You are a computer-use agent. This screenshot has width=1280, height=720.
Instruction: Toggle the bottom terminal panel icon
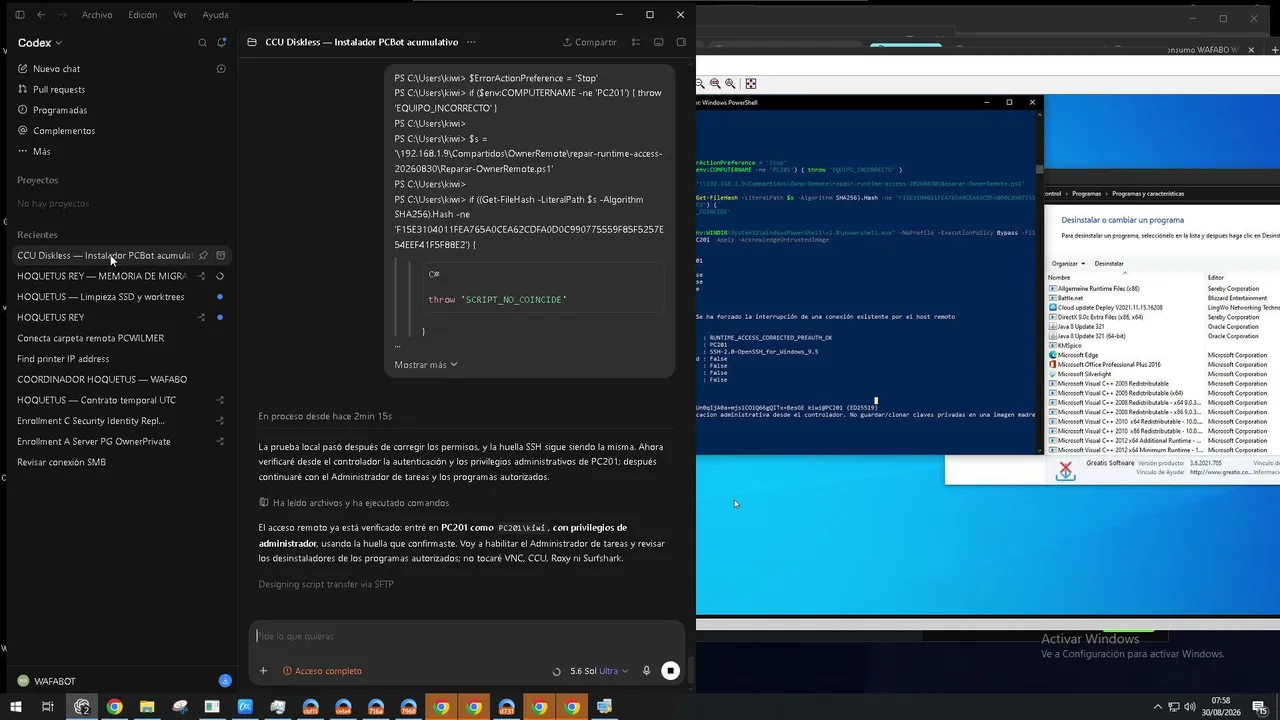click(x=659, y=42)
